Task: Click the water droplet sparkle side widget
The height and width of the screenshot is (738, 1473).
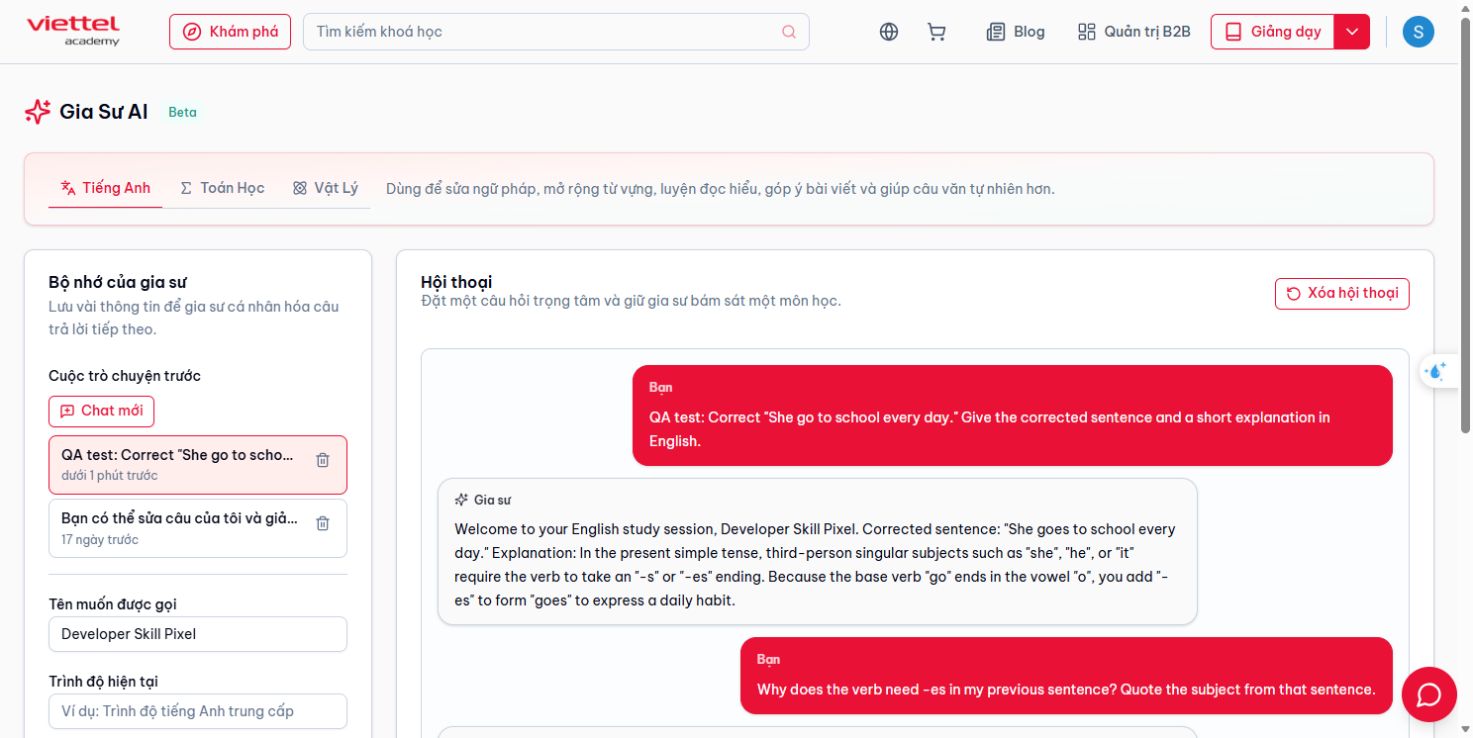Action: (x=1436, y=372)
